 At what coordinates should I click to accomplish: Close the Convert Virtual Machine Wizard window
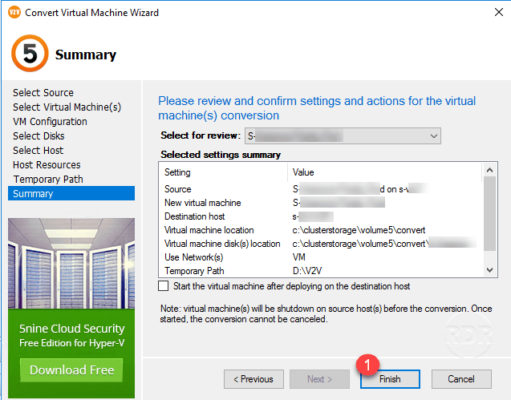[x=499, y=12]
